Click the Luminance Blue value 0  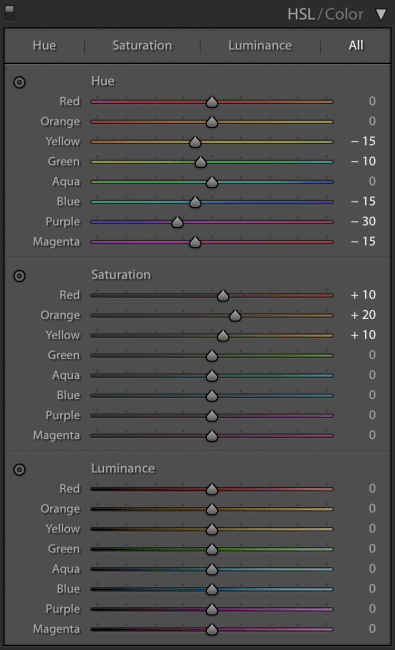pos(372,589)
